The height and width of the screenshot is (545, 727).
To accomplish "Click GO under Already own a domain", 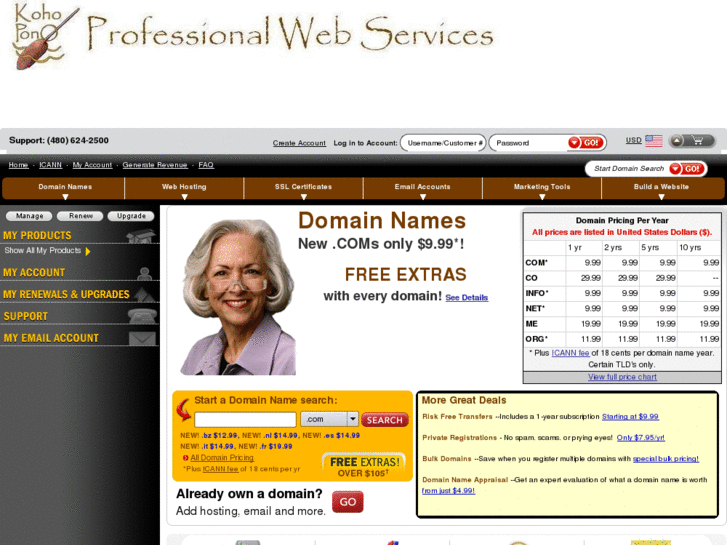I will pyautogui.click(x=348, y=502).
